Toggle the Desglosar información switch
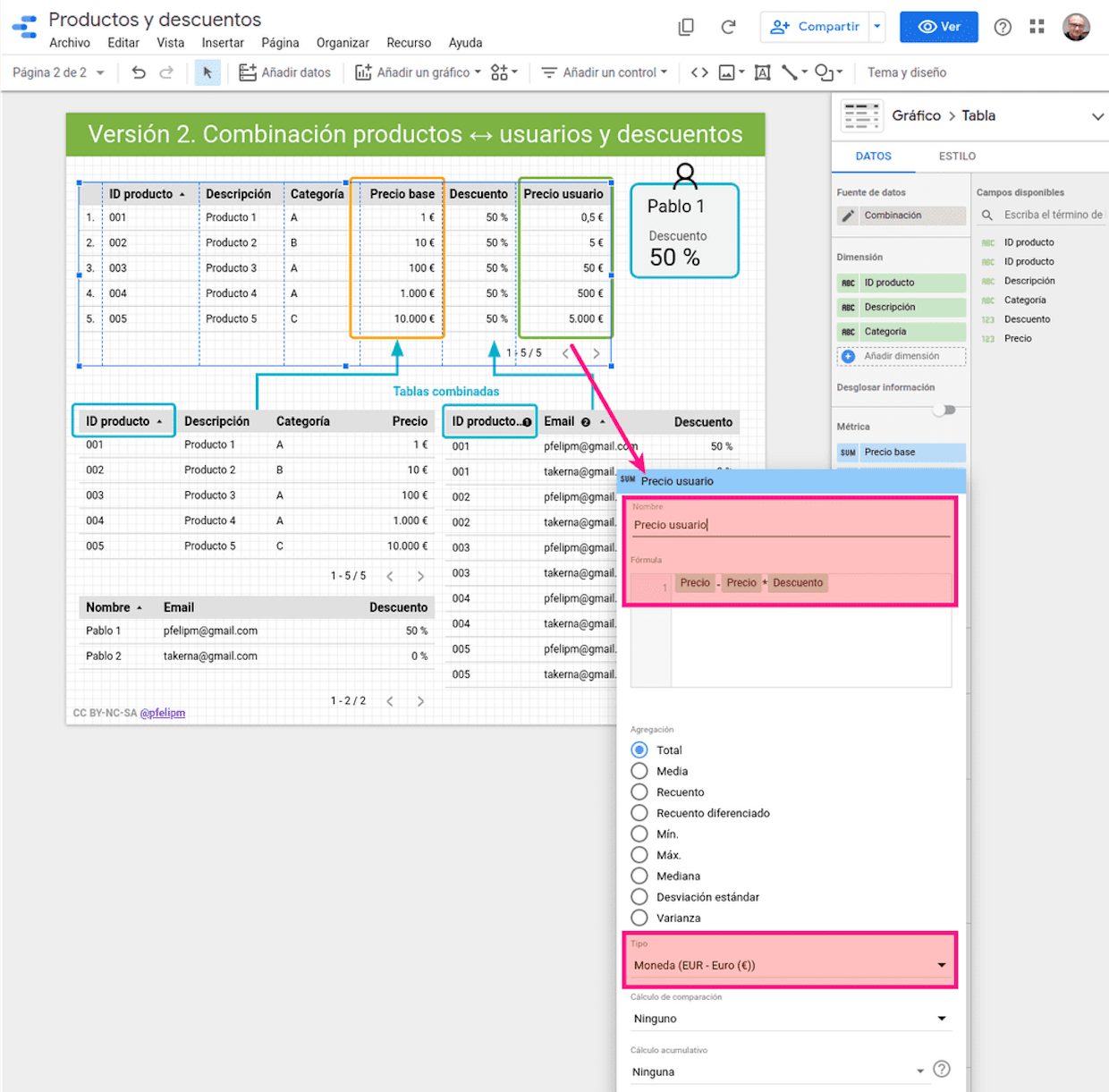This screenshot has height=1092, width=1109. point(944,410)
